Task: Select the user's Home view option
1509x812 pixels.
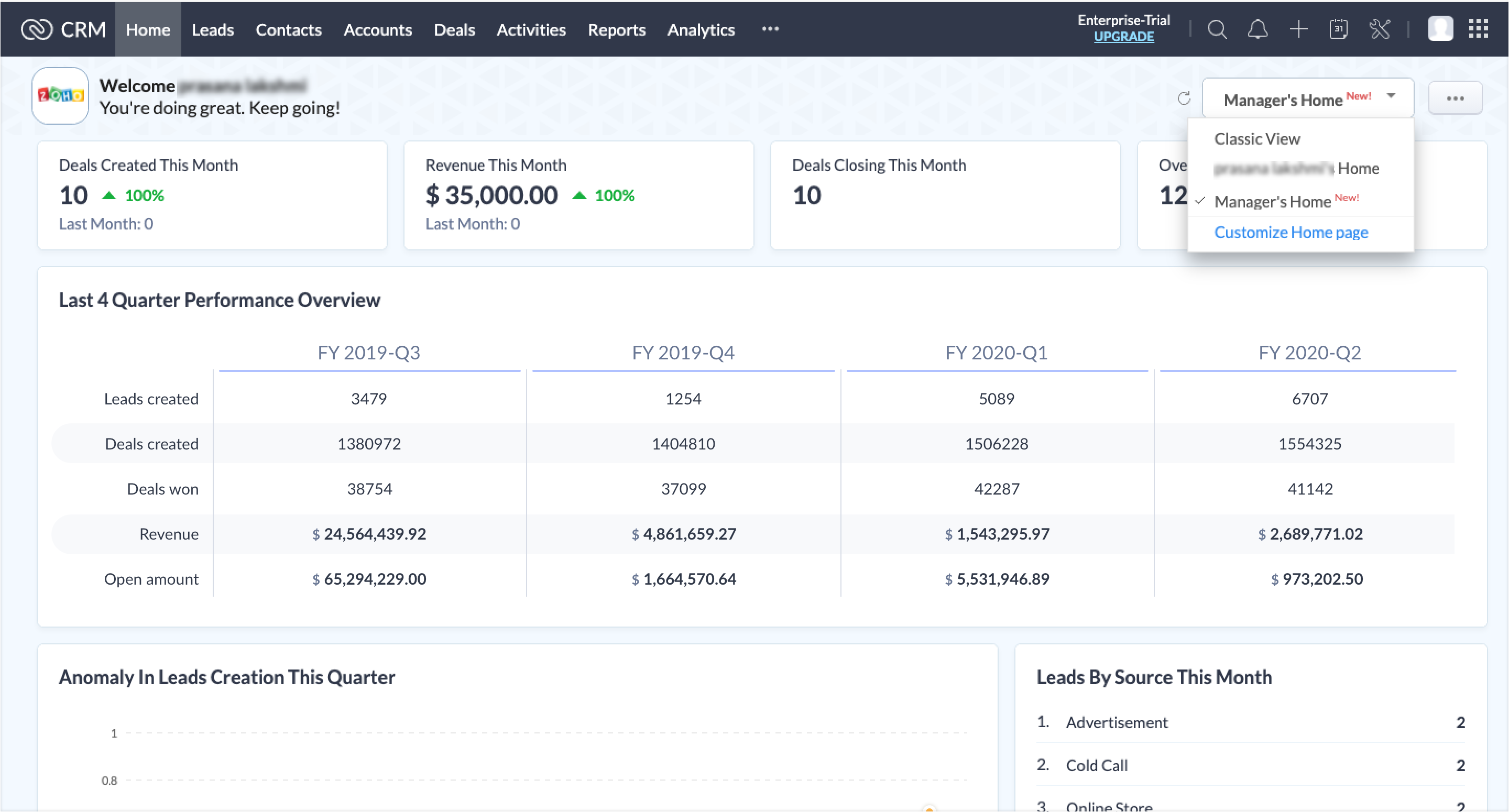Action: 1296,169
